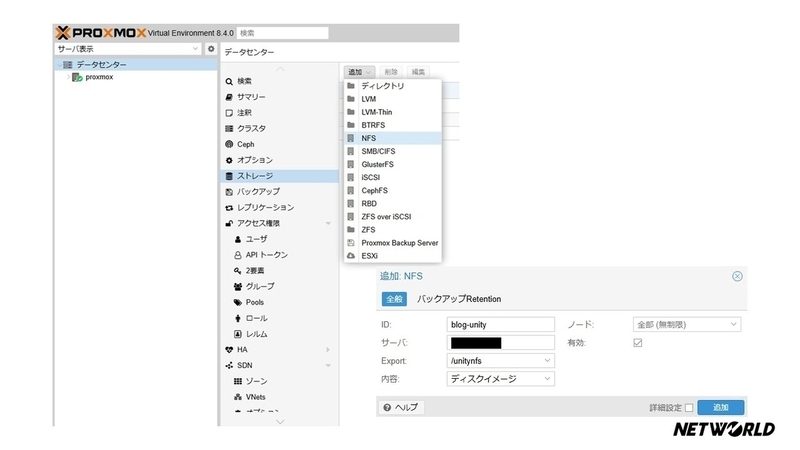Viewport: 800px width, 450px height.
Task: Expand the HA section arrow
Action: tap(328, 350)
